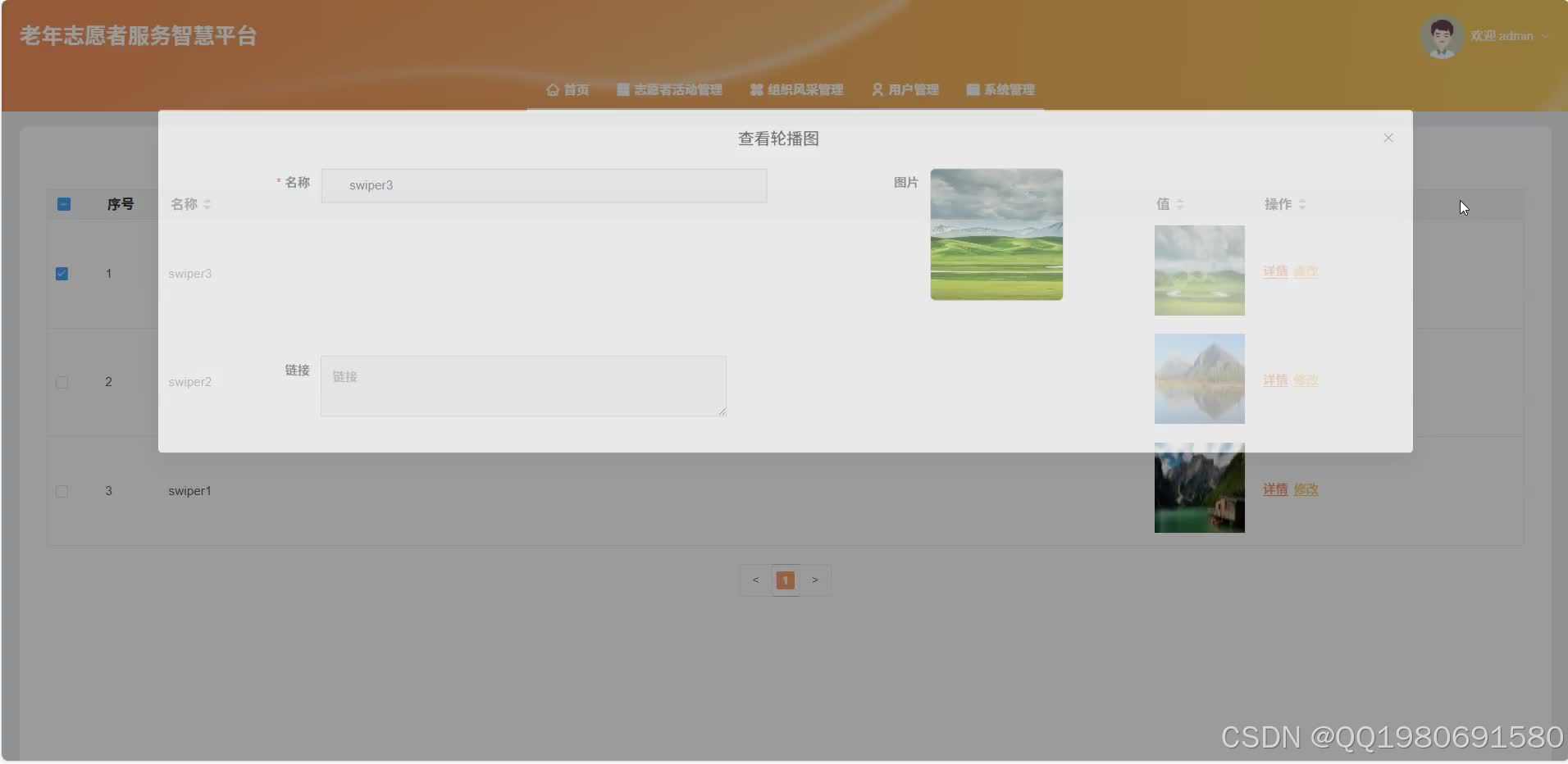Click the 链接 input field
The height and width of the screenshot is (764, 1568).
523,385
